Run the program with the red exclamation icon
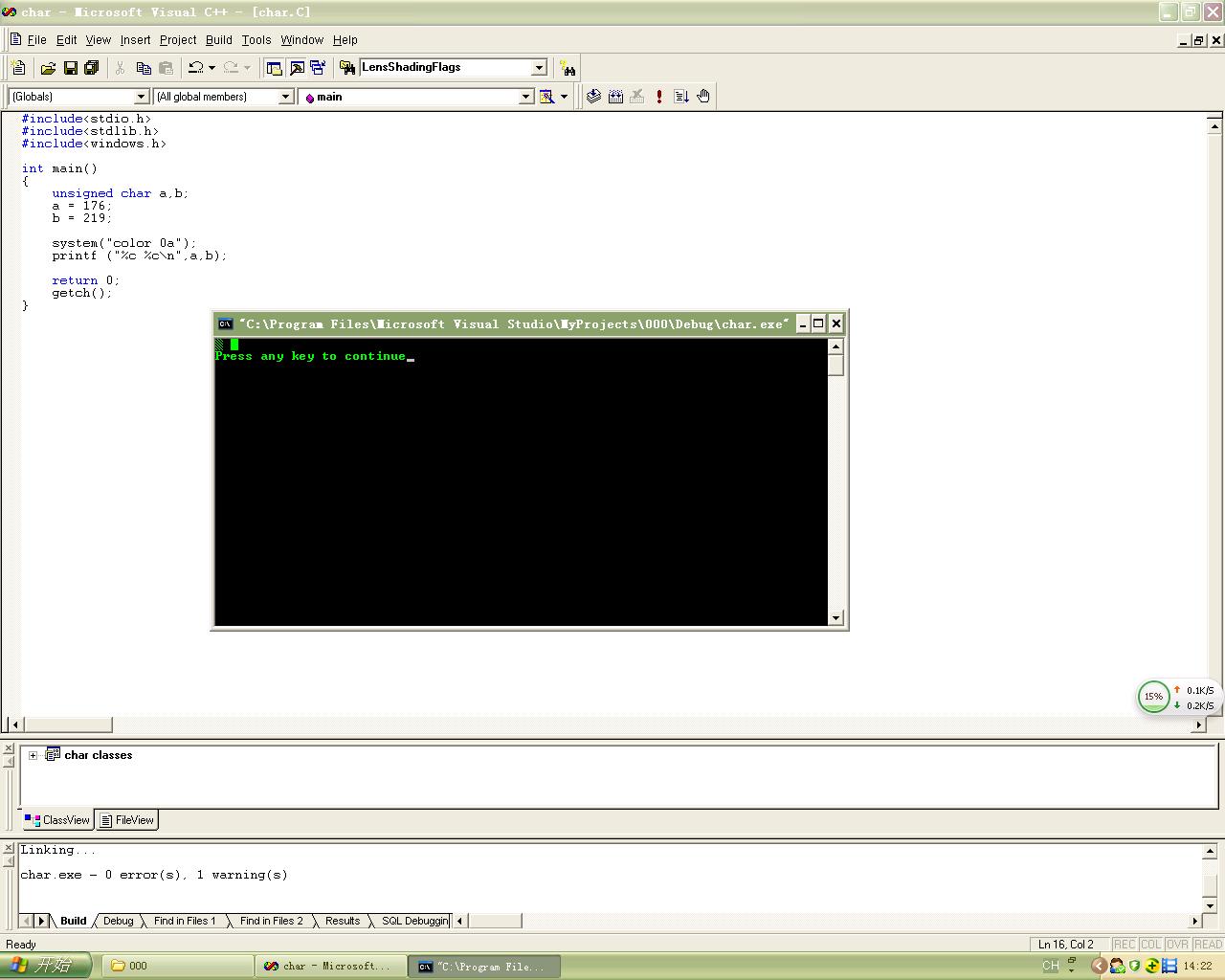This screenshot has height=980, width=1225. pyautogui.click(x=659, y=97)
